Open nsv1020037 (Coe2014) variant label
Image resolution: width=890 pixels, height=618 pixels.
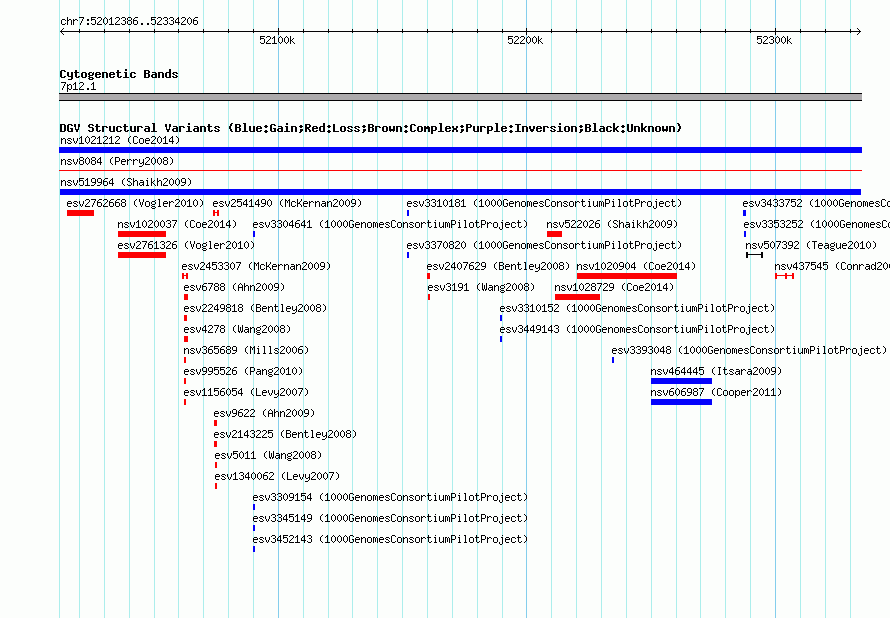177,224
